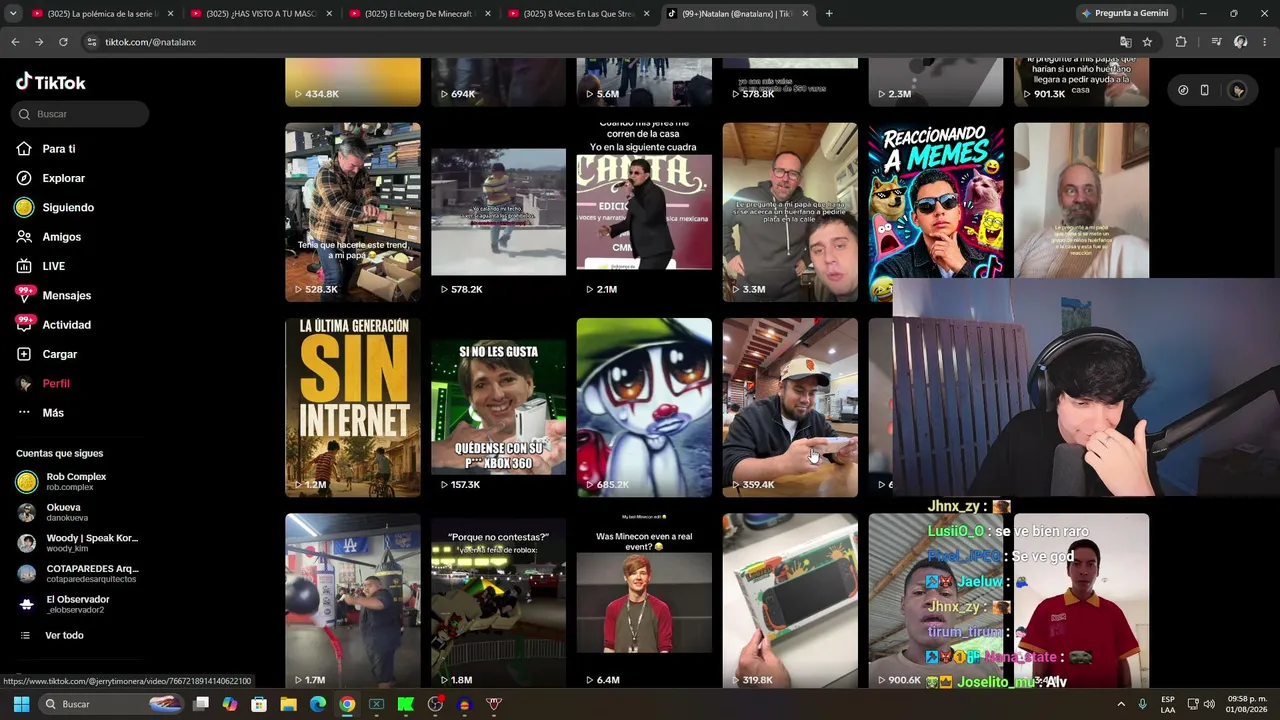The height and width of the screenshot is (720, 1280).
Task: Open the volume control in system tray
Action: [x=1210, y=704]
